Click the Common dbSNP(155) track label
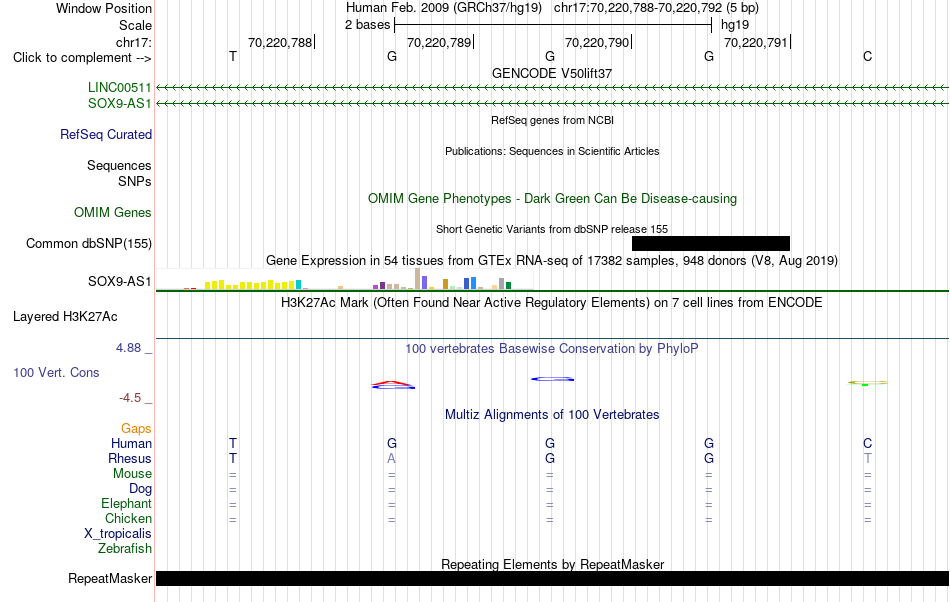The image size is (950, 602). click(89, 243)
